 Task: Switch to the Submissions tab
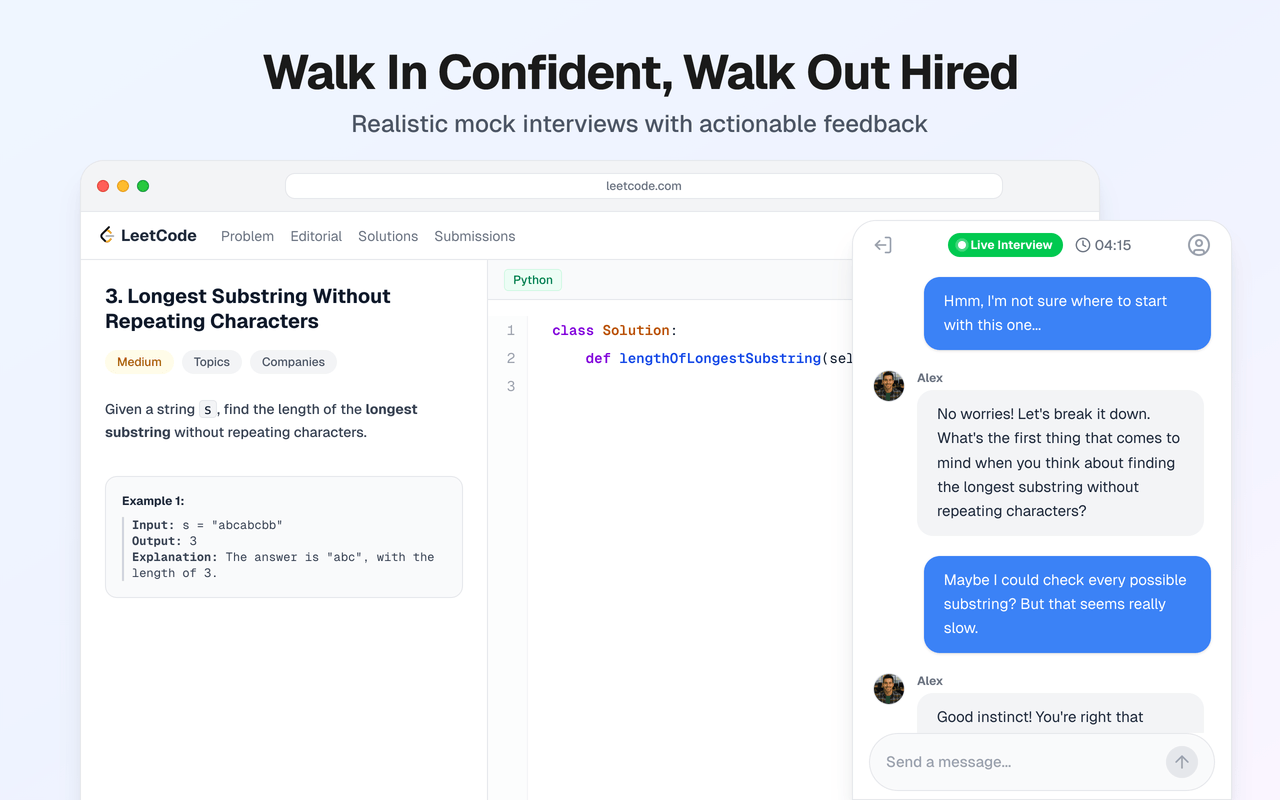[474, 236]
